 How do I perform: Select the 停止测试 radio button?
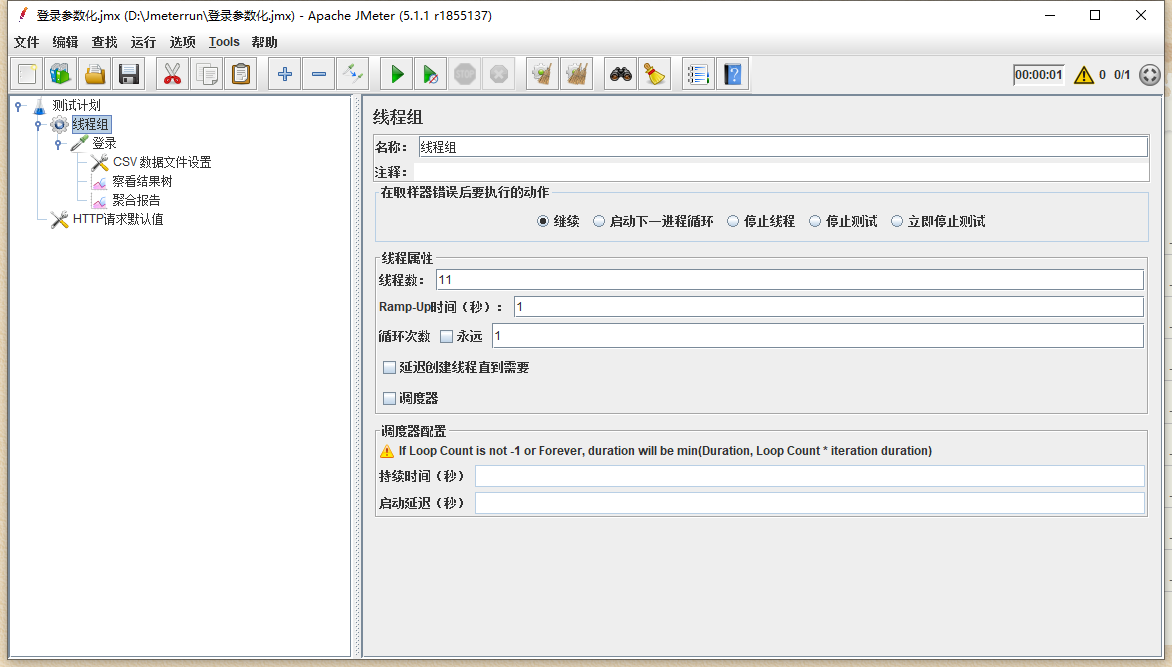815,221
